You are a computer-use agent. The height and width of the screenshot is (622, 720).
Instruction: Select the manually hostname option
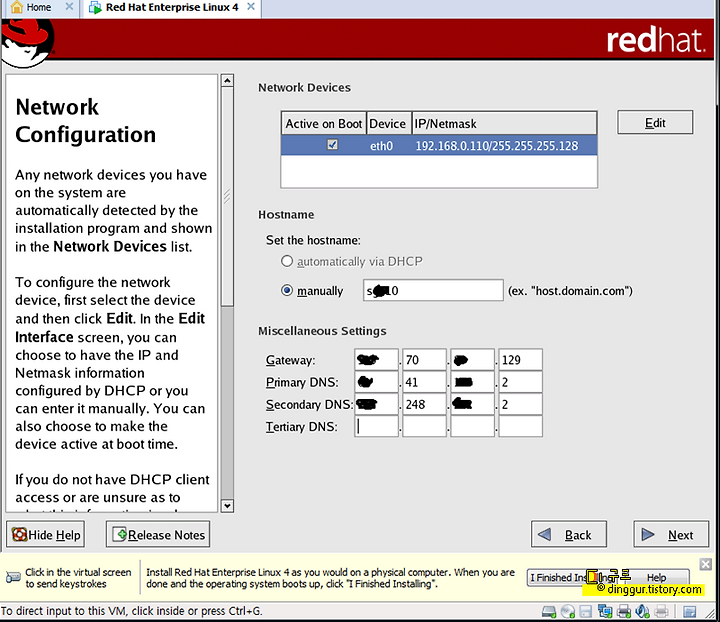pyautogui.click(x=287, y=291)
